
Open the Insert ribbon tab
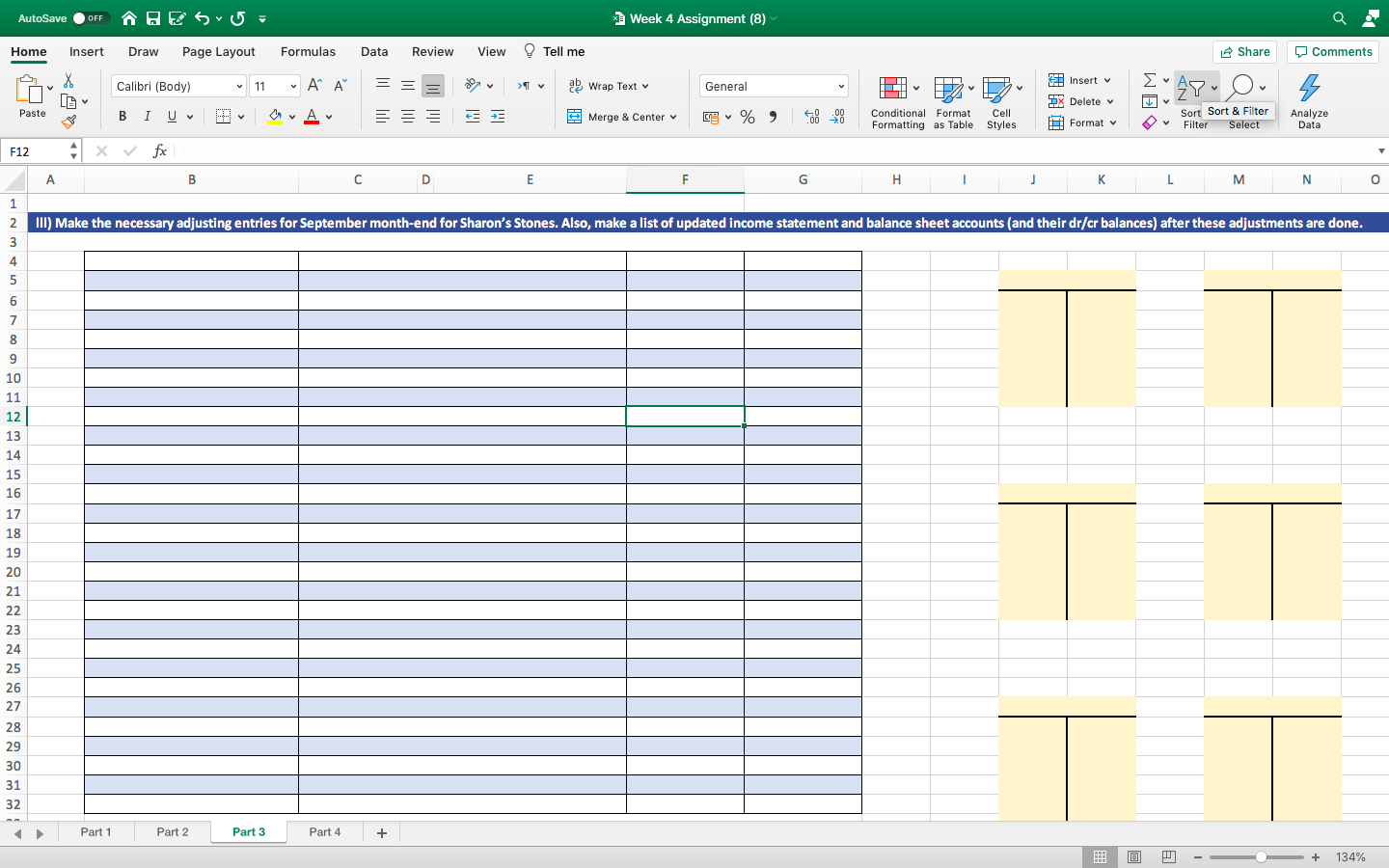[87, 52]
